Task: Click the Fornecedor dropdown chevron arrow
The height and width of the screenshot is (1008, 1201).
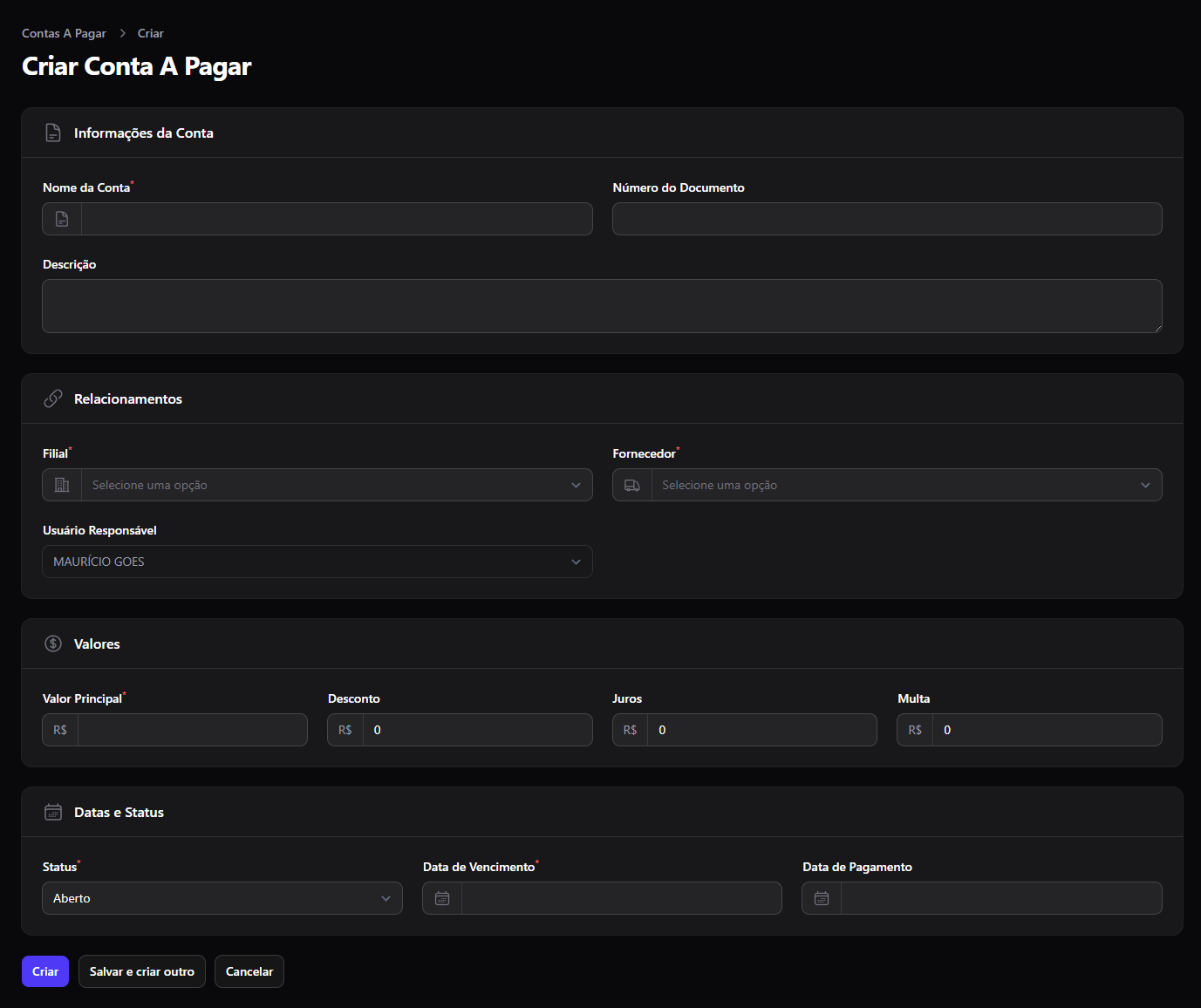Action: click(x=1145, y=485)
